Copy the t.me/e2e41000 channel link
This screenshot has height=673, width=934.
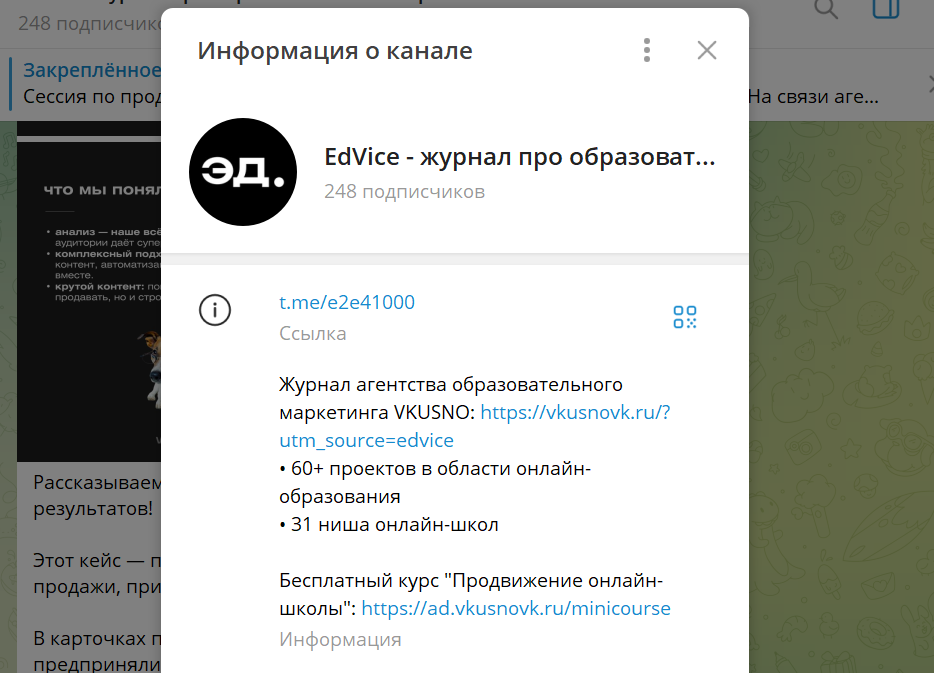tap(347, 303)
